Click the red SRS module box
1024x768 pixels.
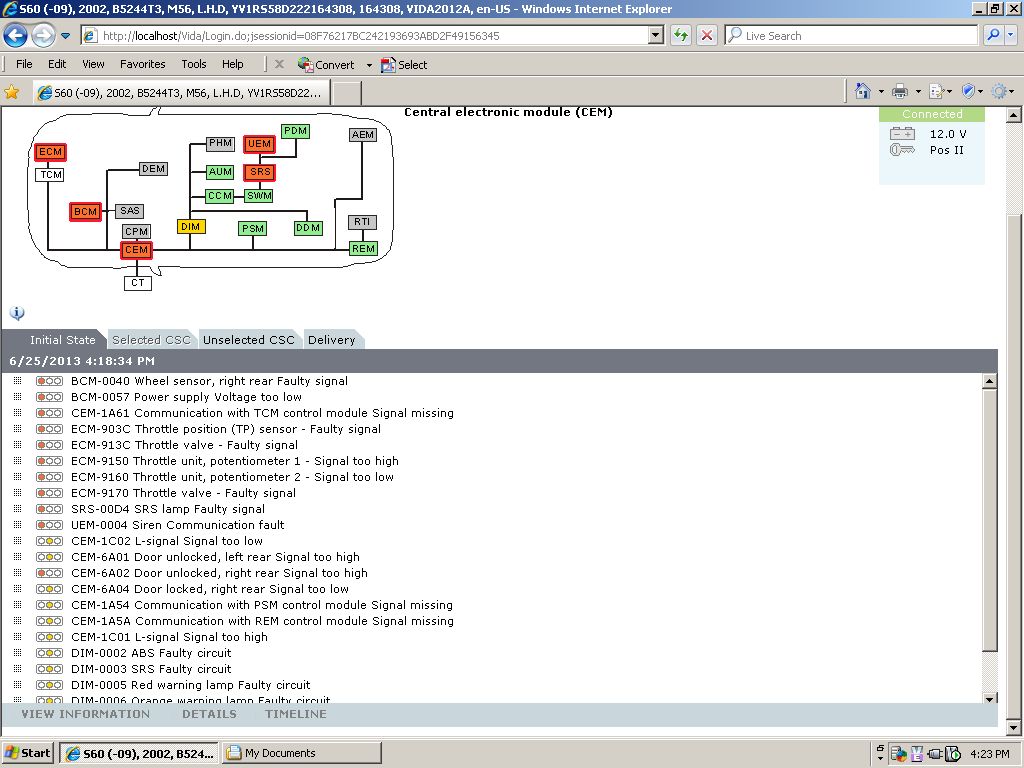[x=259, y=172]
